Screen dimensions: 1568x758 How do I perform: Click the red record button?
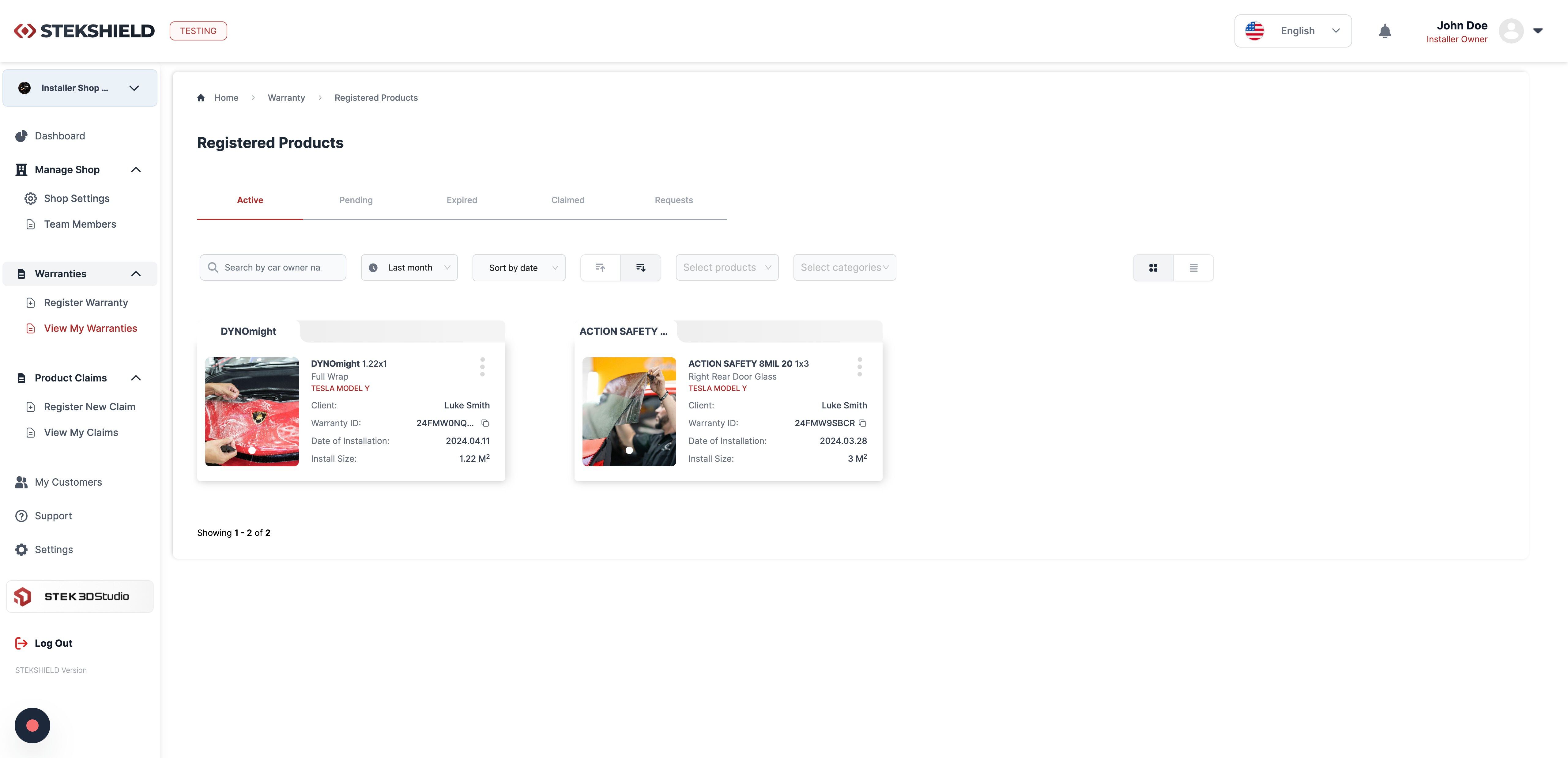32,725
